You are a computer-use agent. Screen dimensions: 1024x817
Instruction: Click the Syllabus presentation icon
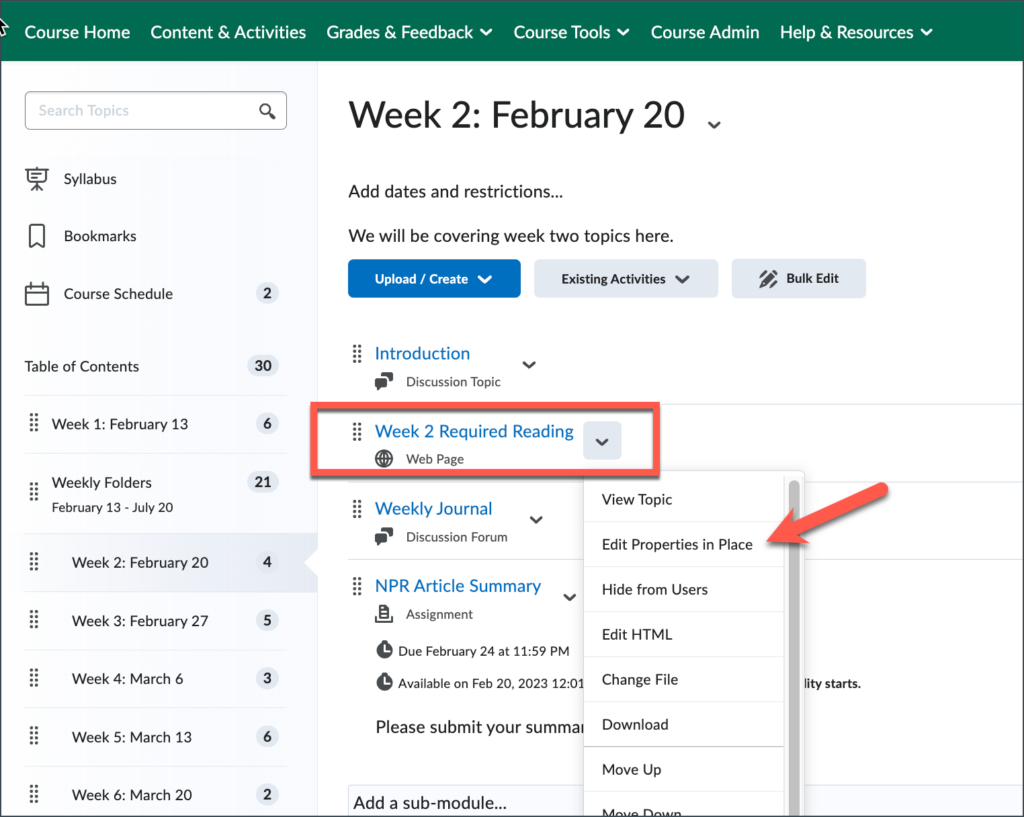click(x=37, y=179)
